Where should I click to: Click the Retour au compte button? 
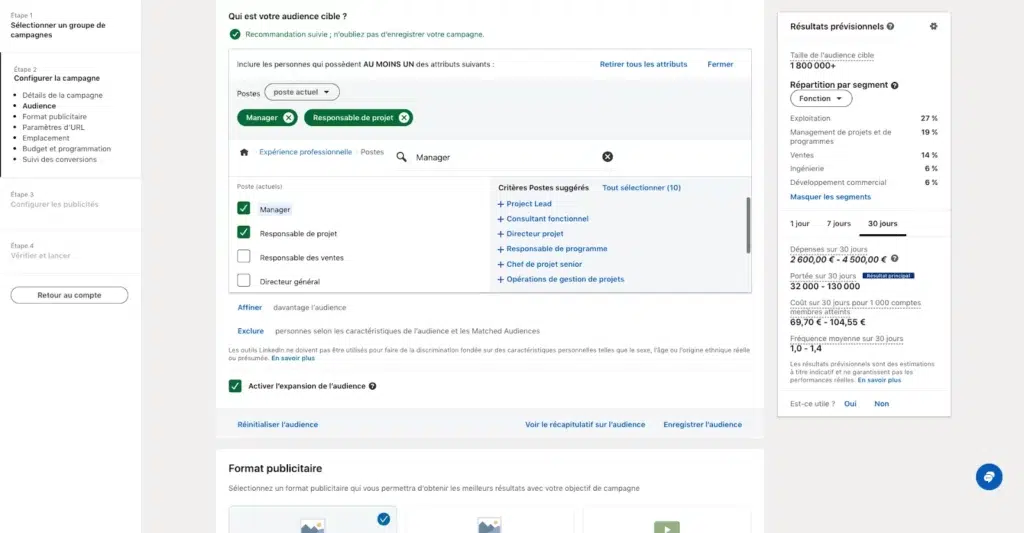(x=69, y=295)
